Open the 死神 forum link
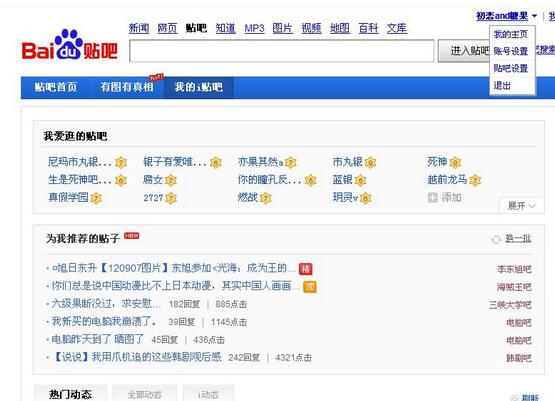555x401 pixels. tap(437, 162)
